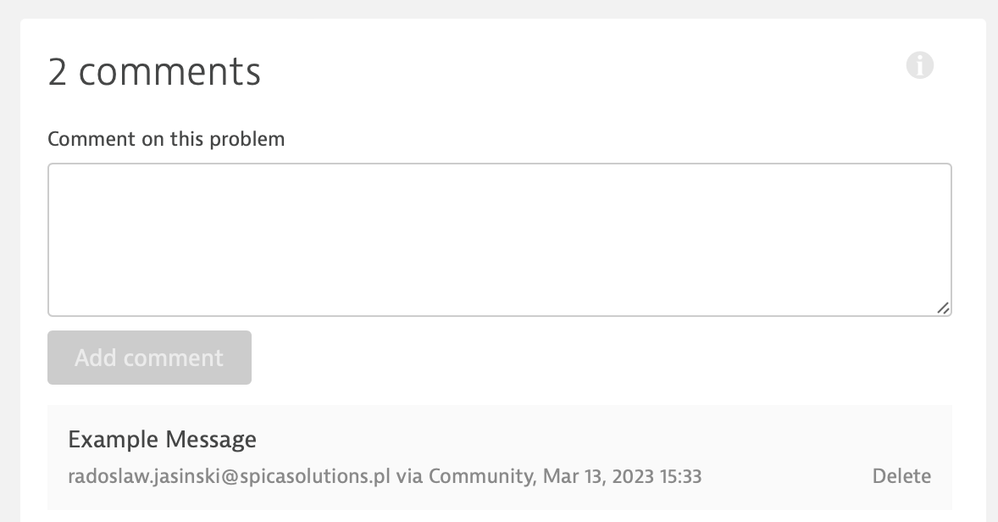This screenshot has height=522, width=998.
Task: Delete the Example Message comment
Action: pyautogui.click(x=901, y=476)
